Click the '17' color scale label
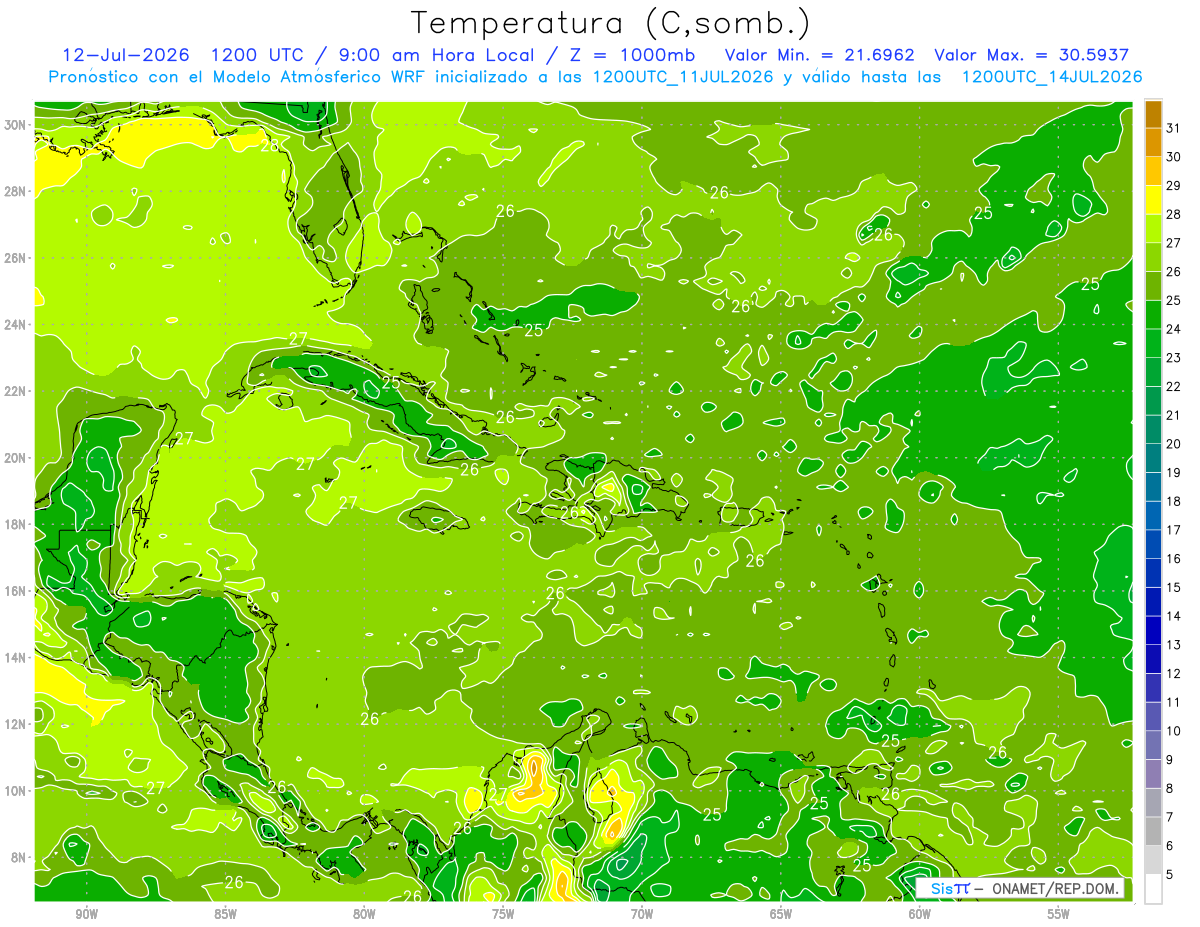1200x927 pixels. (x=1174, y=530)
